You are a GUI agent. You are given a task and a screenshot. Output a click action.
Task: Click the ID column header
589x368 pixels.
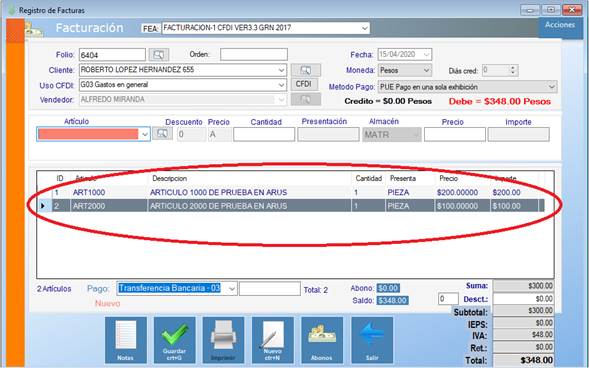[x=61, y=179]
